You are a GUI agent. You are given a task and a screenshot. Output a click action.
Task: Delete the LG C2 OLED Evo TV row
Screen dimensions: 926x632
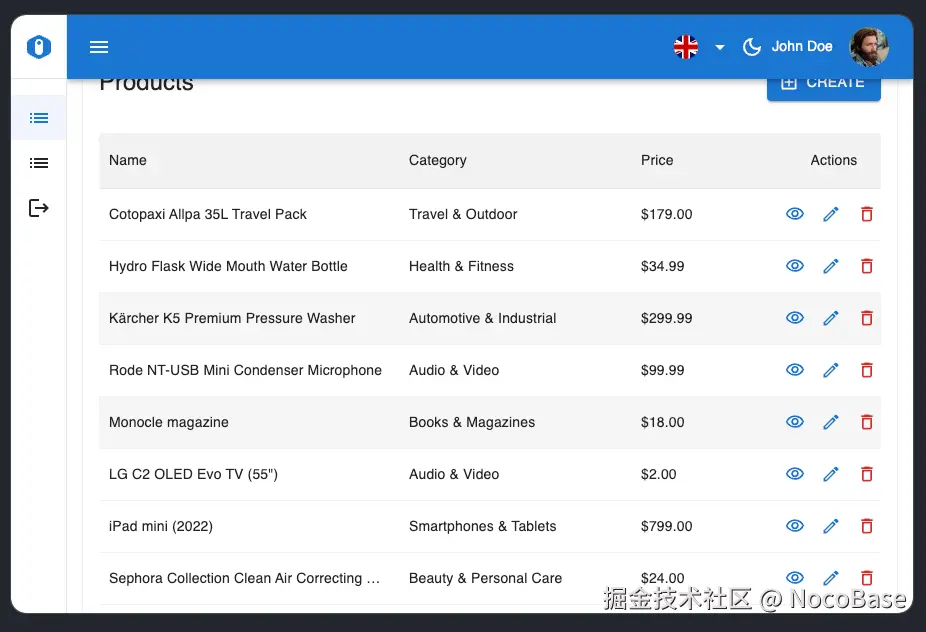point(866,474)
